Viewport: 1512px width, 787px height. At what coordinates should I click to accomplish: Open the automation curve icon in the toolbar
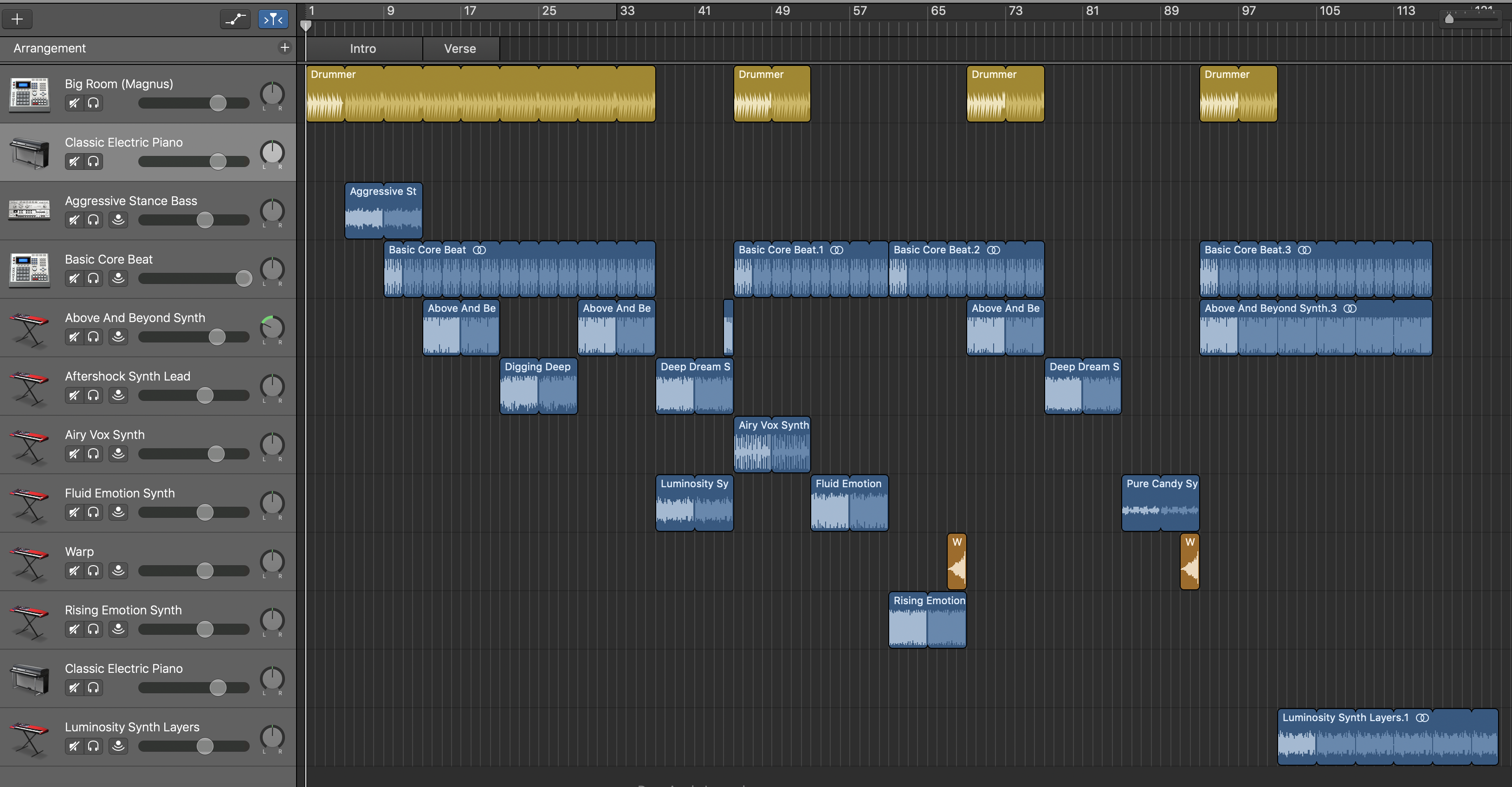coord(235,19)
